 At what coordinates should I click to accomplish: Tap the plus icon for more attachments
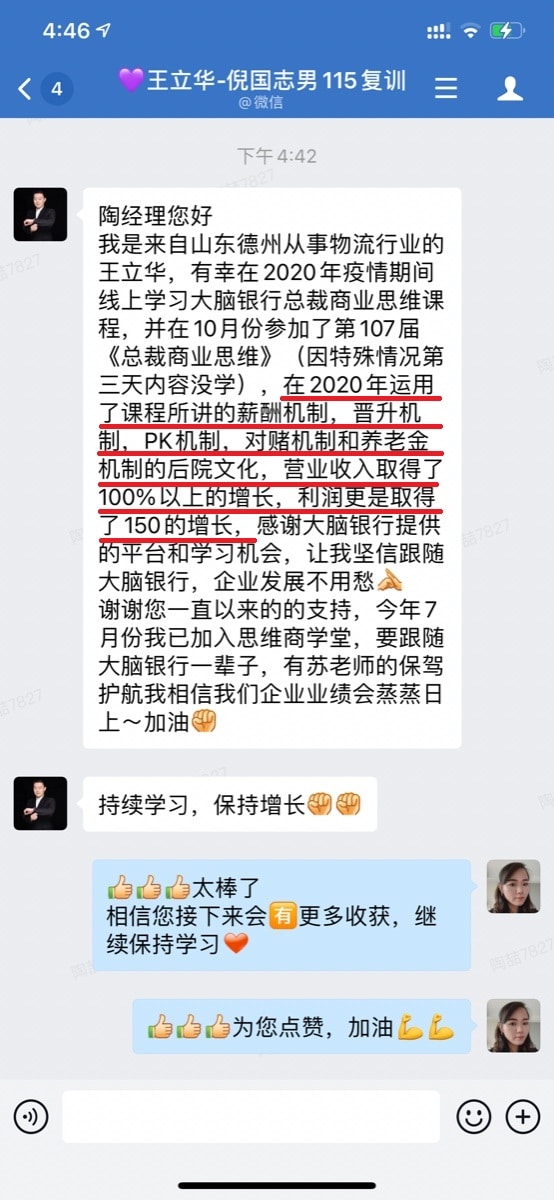(523, 1116)
